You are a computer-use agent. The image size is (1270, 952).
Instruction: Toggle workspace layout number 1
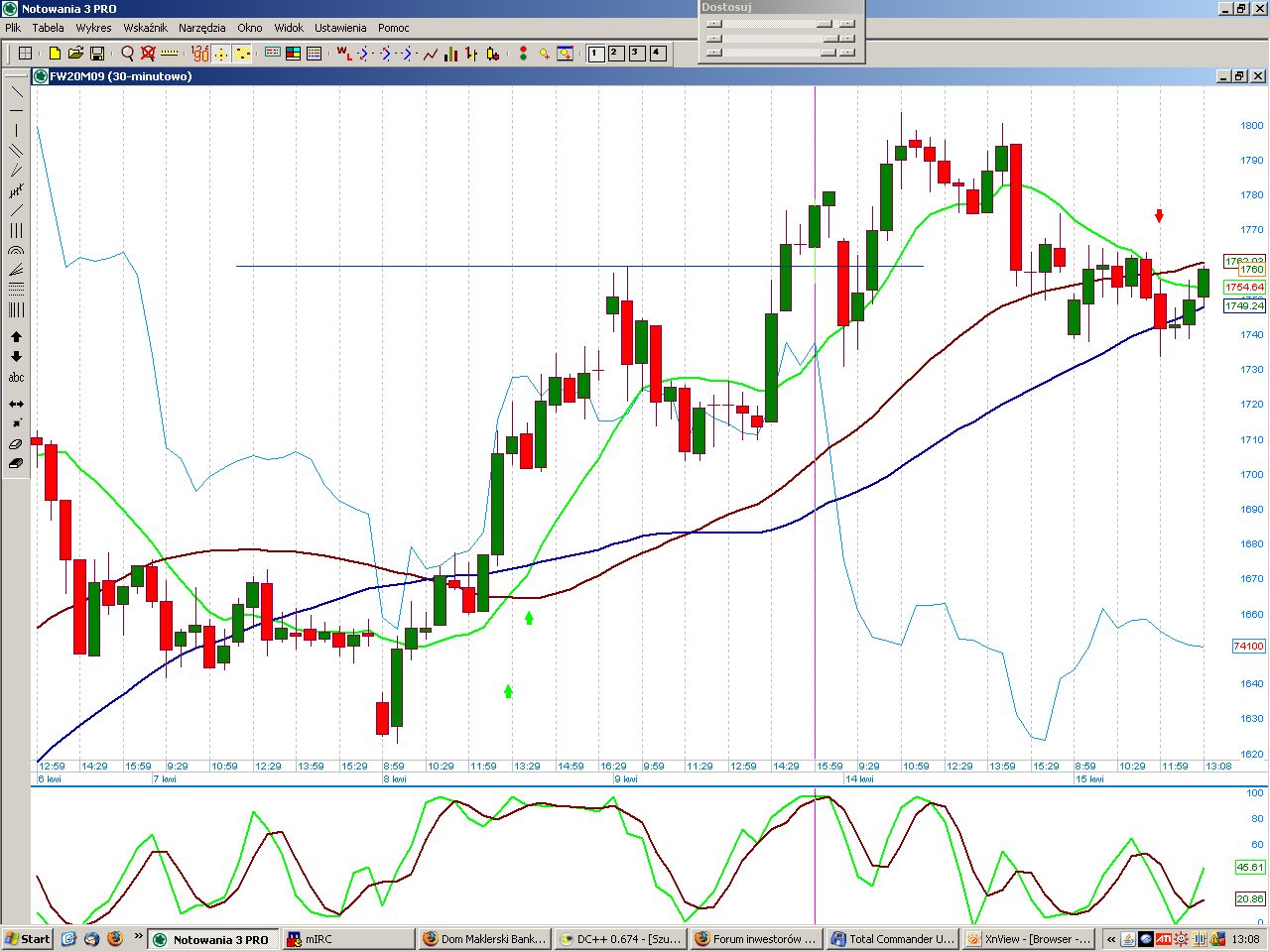click(x=596, y=54)
